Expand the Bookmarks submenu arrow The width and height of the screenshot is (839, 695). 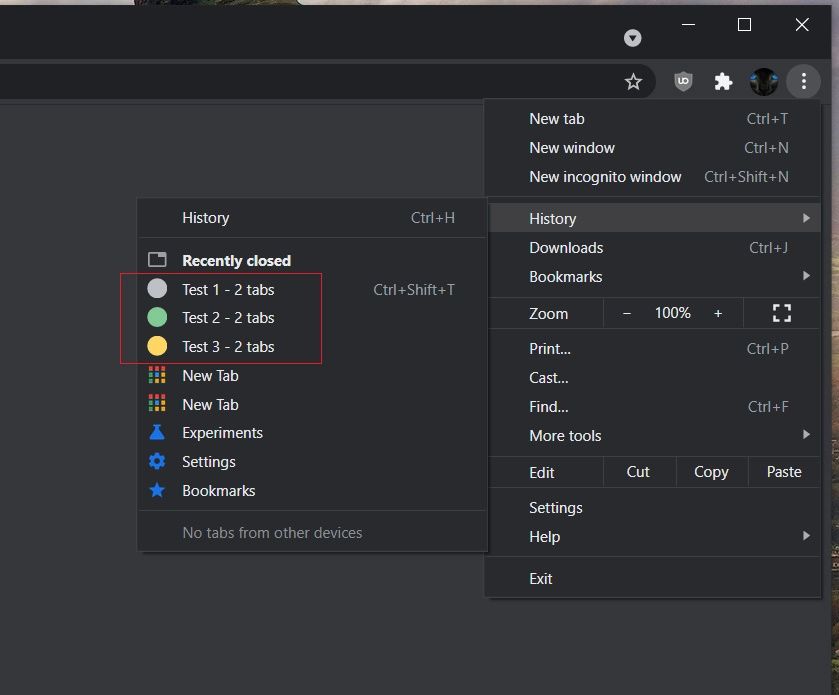tap(806, 277)
